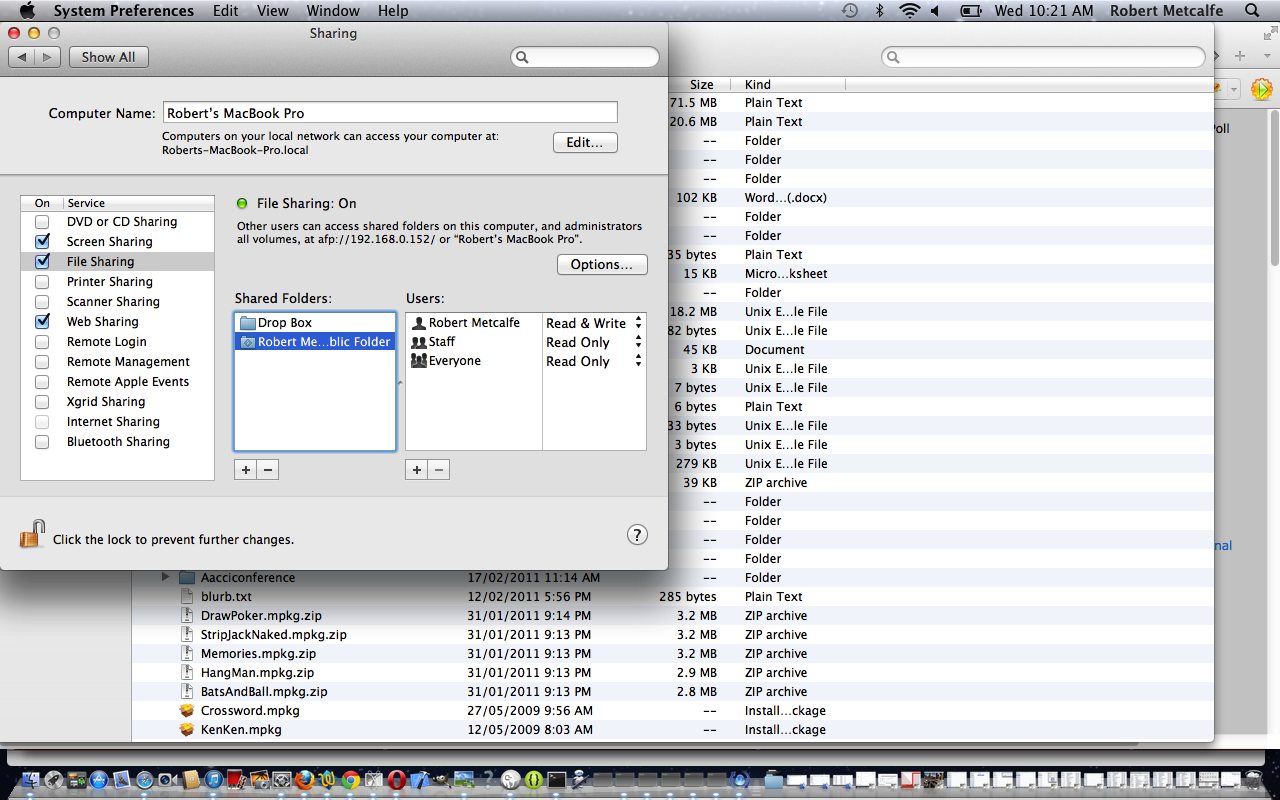This screenshot has height=800, width=1280.
Task: Expand the Aacciconference folder disclosure triangle
Action: (x=166, y=578)
